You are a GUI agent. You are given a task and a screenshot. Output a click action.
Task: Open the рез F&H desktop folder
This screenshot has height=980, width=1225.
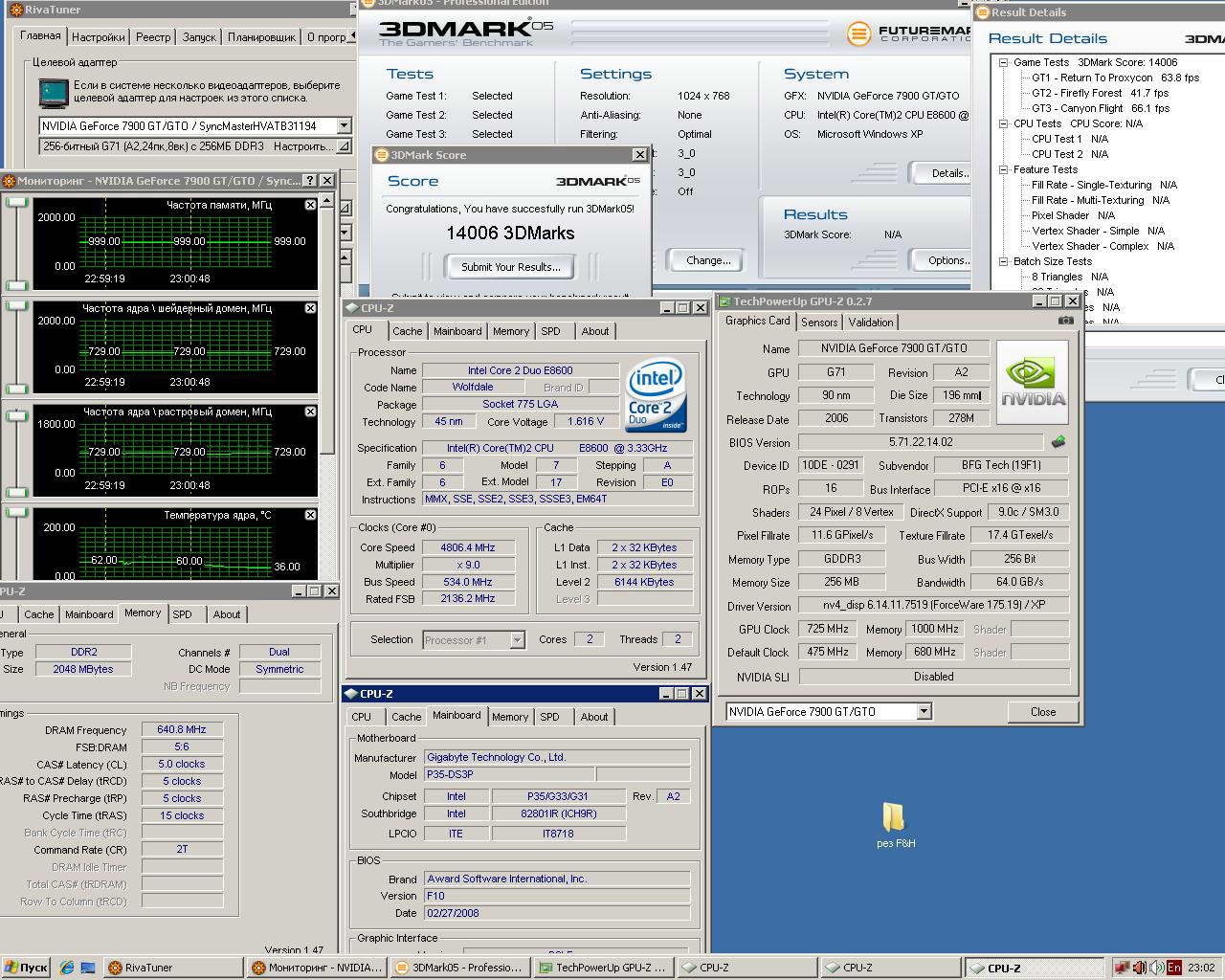click(x=895, y=824)
